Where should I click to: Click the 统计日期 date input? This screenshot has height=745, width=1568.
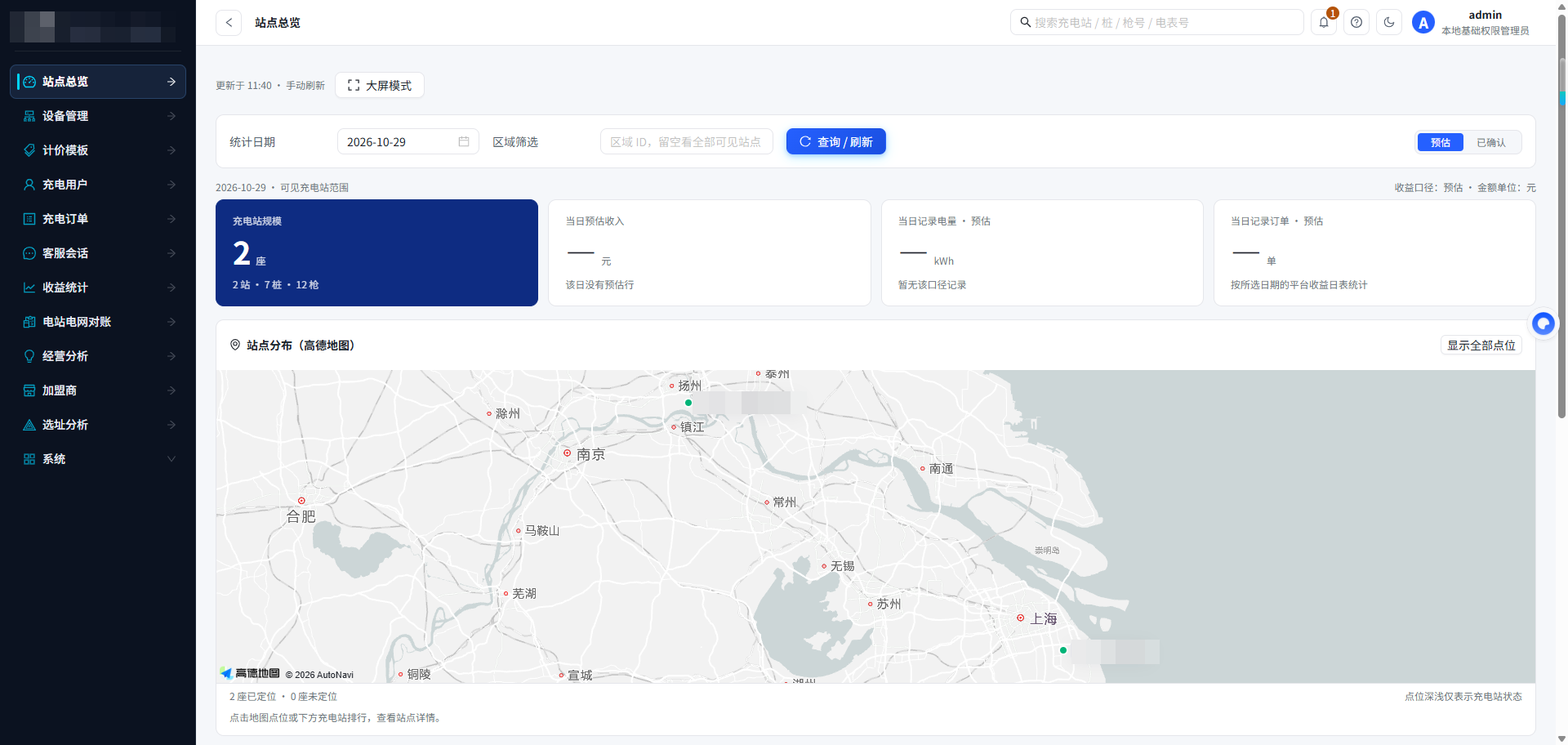click(x=408, y=141)
